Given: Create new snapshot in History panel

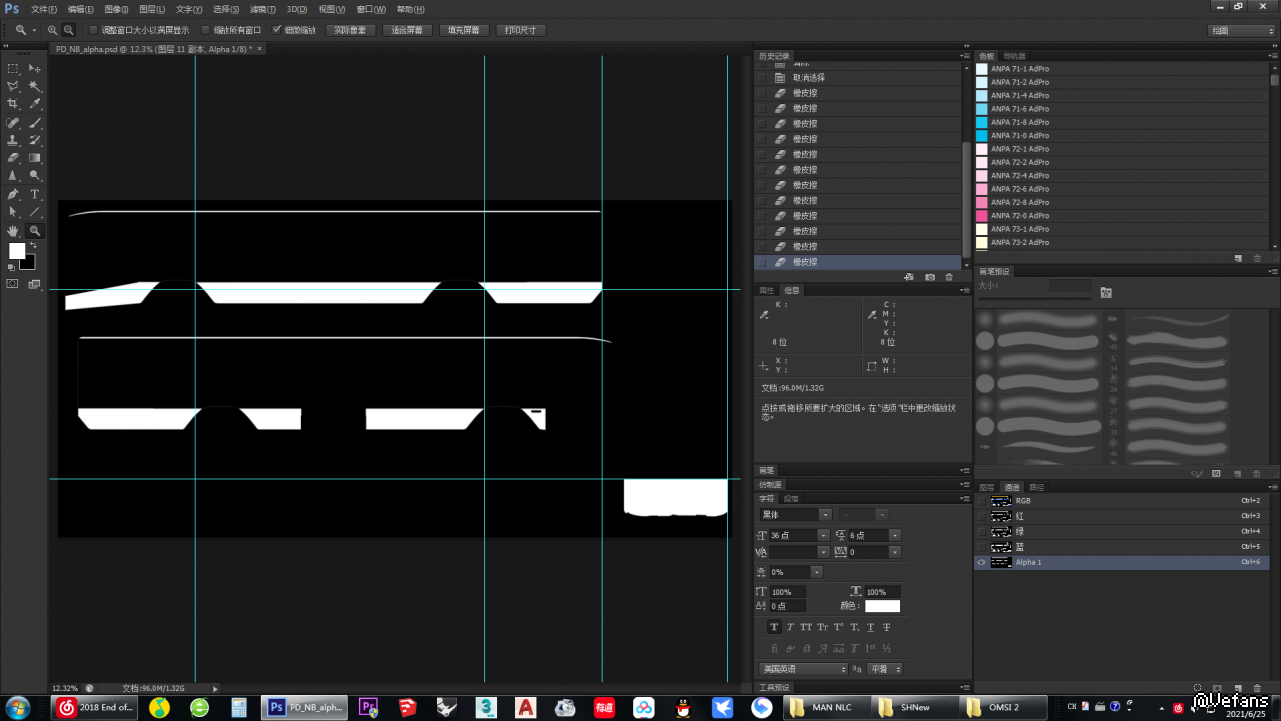Looking at the screenshot, I should [x=929, y=277].
